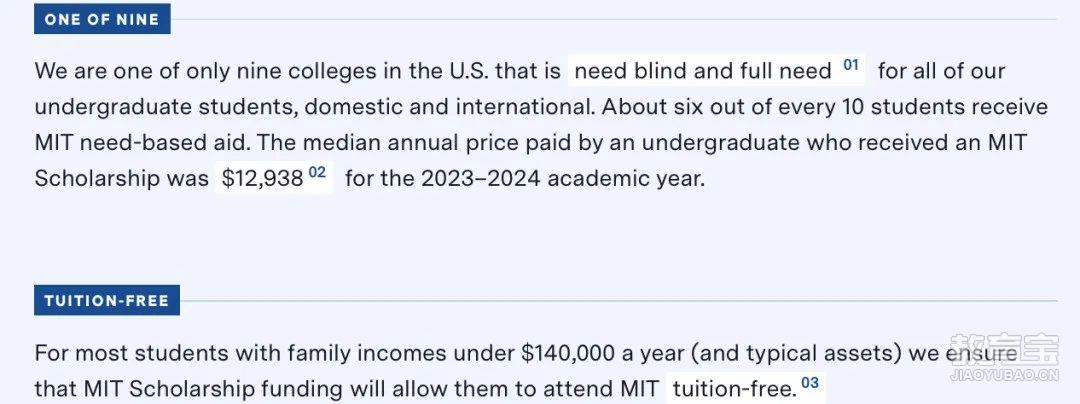
Task: Click the footnote 03 superscript marker
Action: click(x=810, y=383)
